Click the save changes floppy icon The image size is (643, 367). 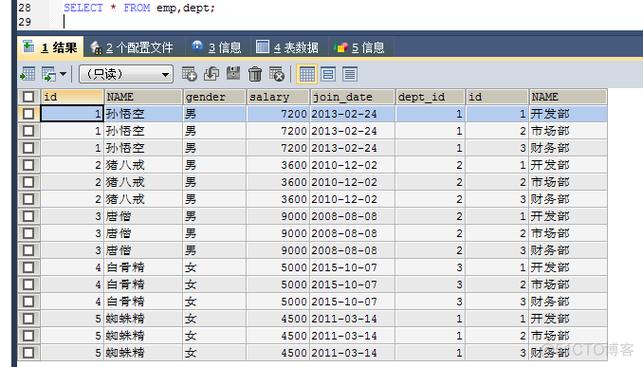(x=233, y=74)
